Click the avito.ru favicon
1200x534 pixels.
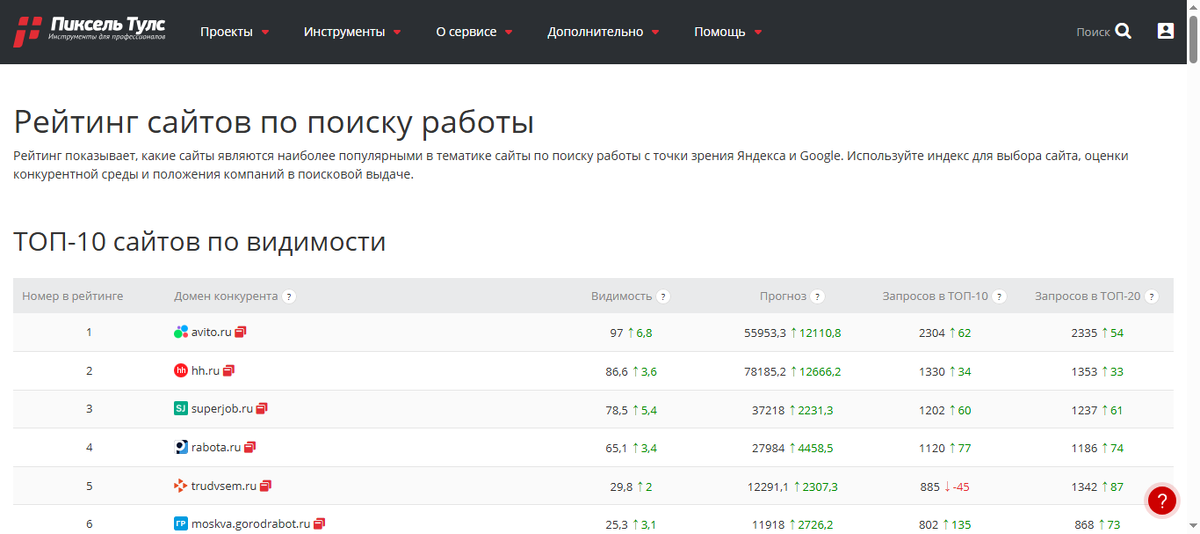(181, 332)
